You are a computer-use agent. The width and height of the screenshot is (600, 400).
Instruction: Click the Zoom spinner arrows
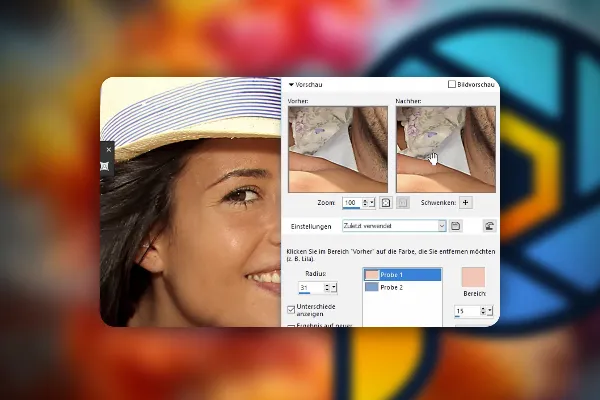click(x=365, y=202)
